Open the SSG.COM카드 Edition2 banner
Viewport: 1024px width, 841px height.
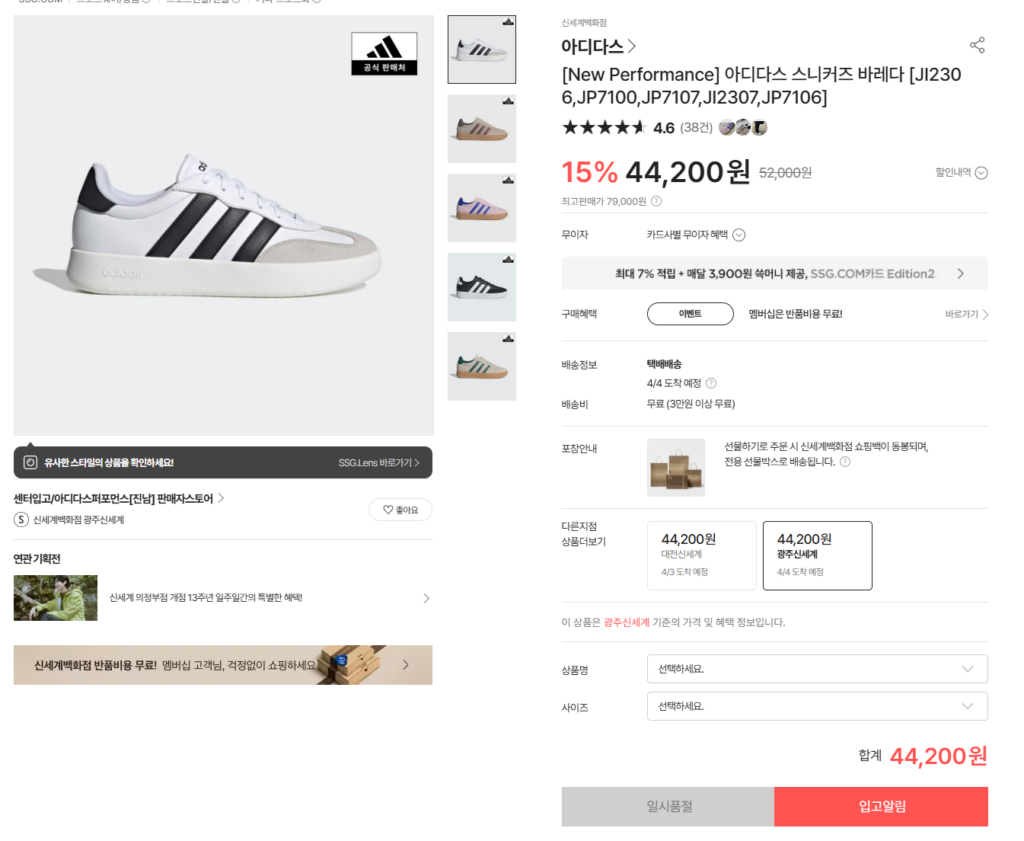(774, 273)
